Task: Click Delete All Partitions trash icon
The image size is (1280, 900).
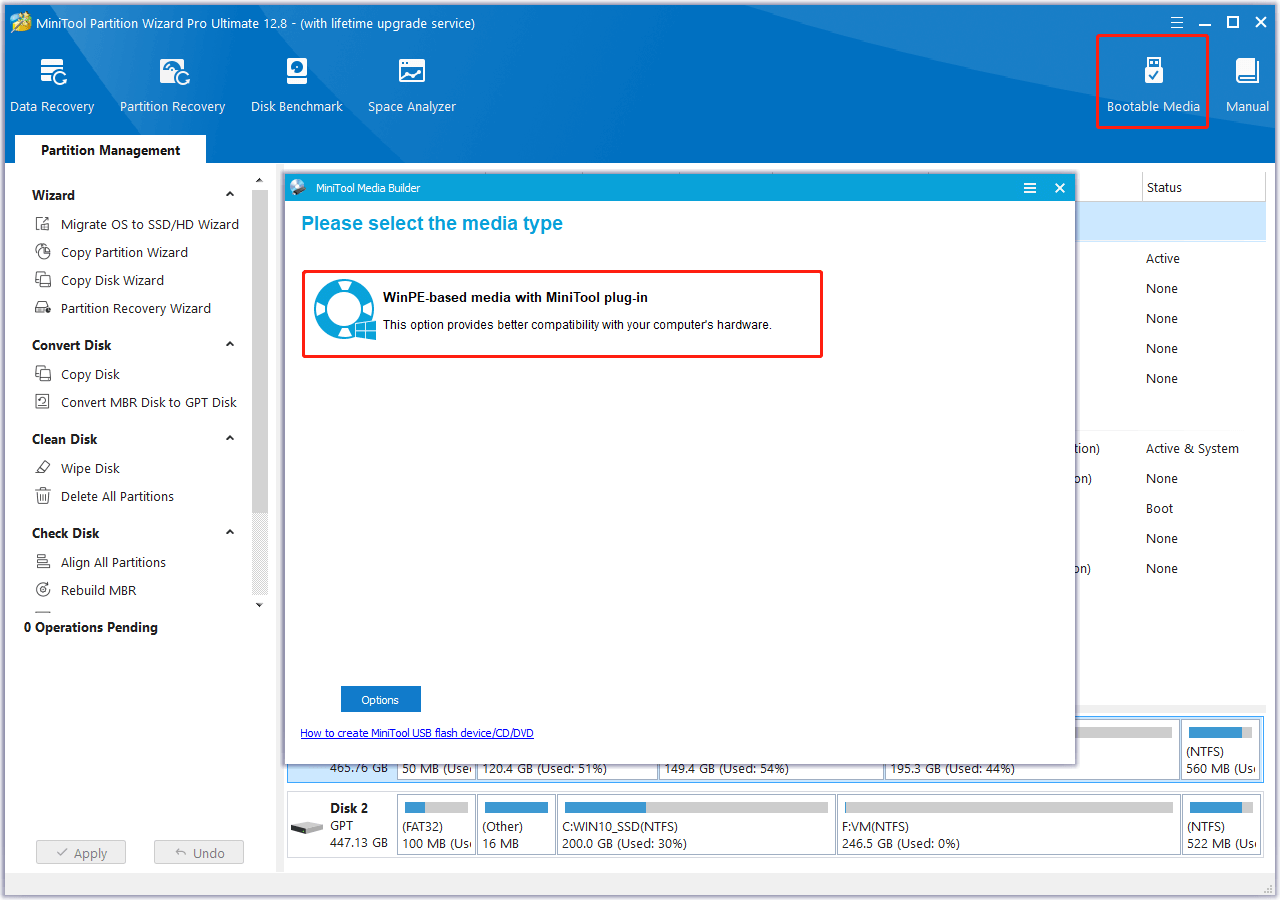Action: point(43,496)
